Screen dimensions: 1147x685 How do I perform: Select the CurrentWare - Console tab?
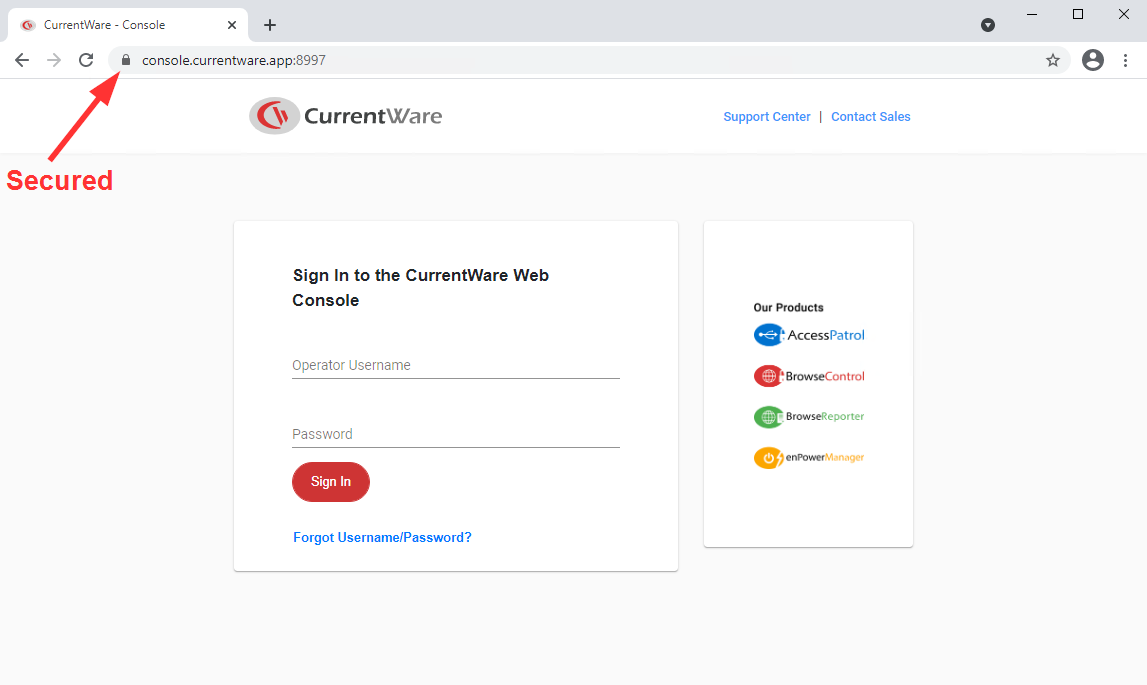pyautogui.click(x=128, y=25)
